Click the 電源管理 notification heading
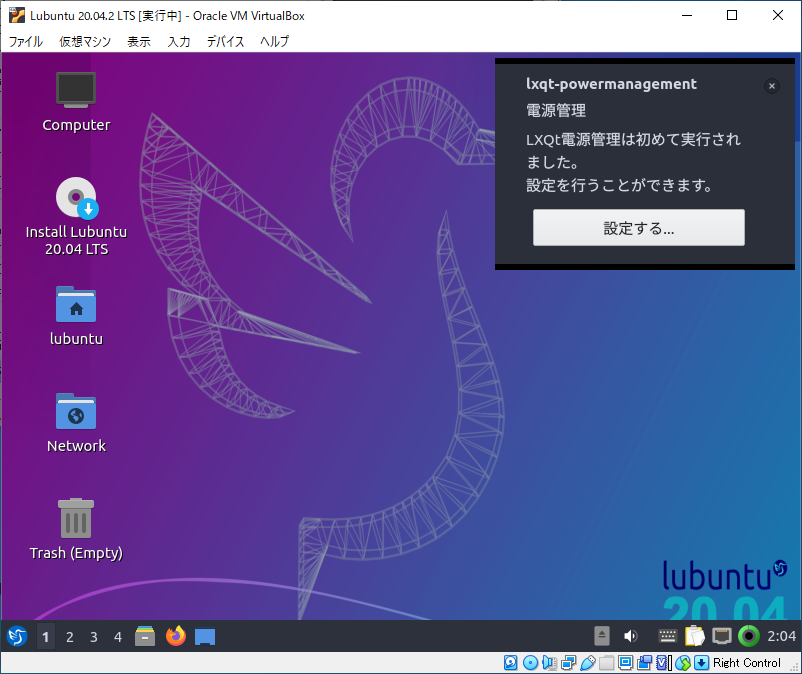 [556, 110]
